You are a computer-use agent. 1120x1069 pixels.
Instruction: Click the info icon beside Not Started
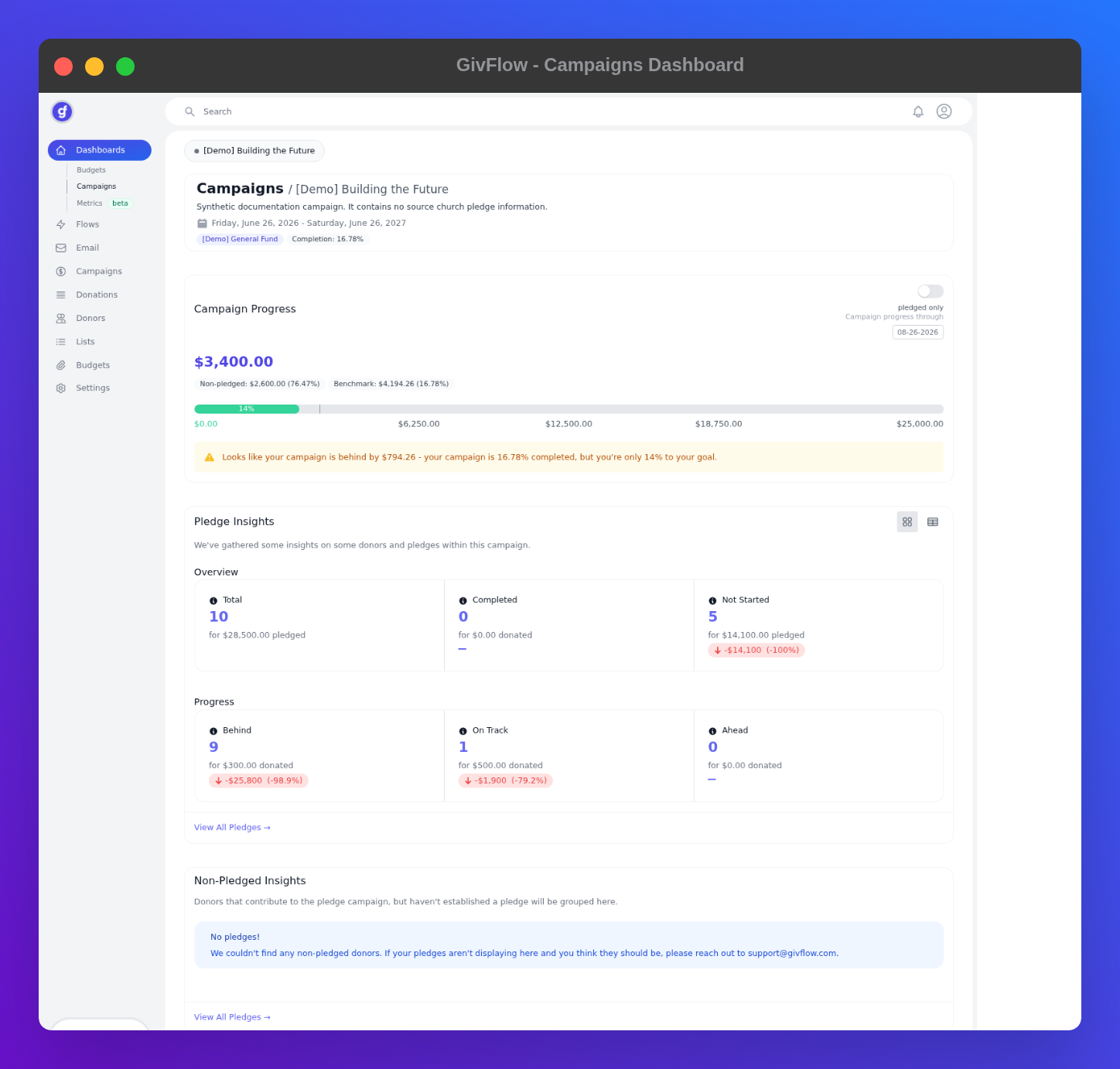[712, 601]
